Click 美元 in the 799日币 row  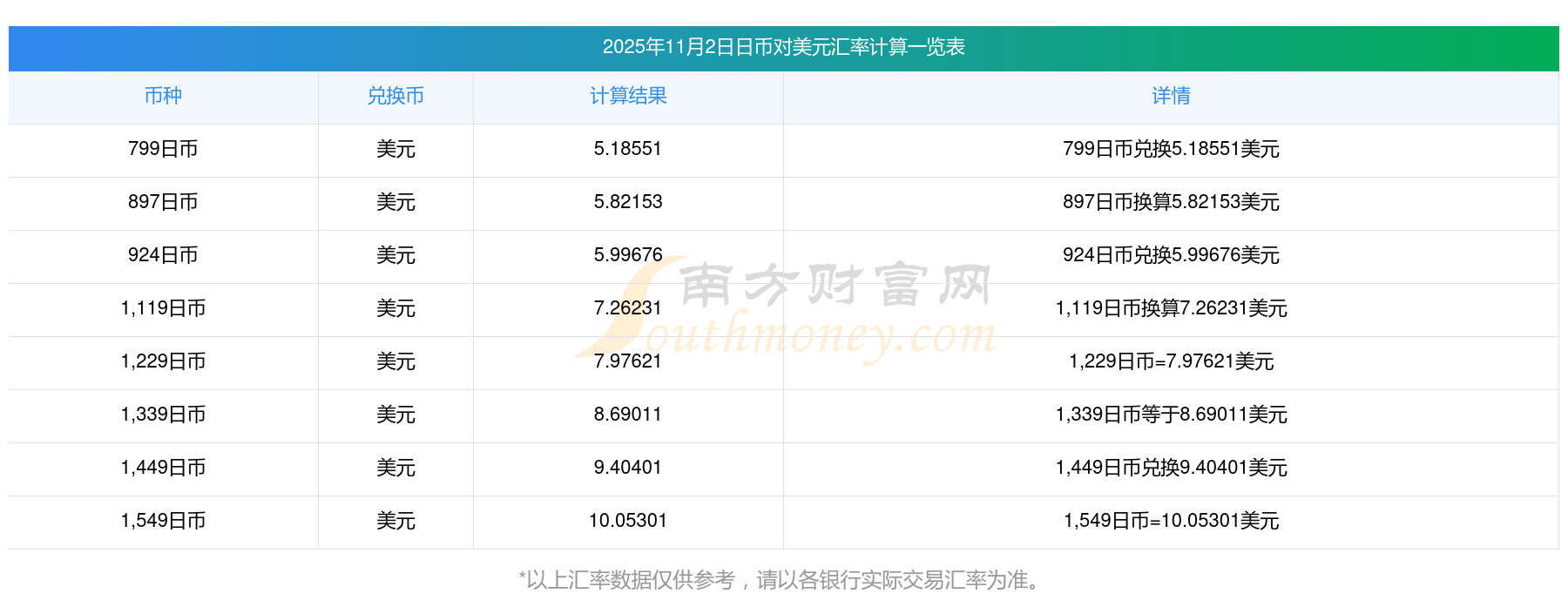395,149
